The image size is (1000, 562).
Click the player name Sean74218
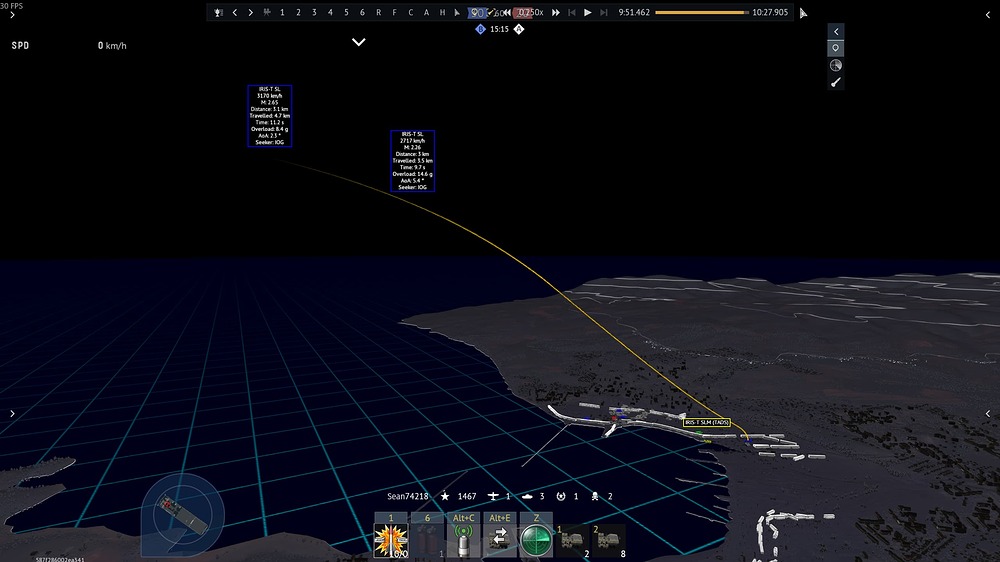408,496
